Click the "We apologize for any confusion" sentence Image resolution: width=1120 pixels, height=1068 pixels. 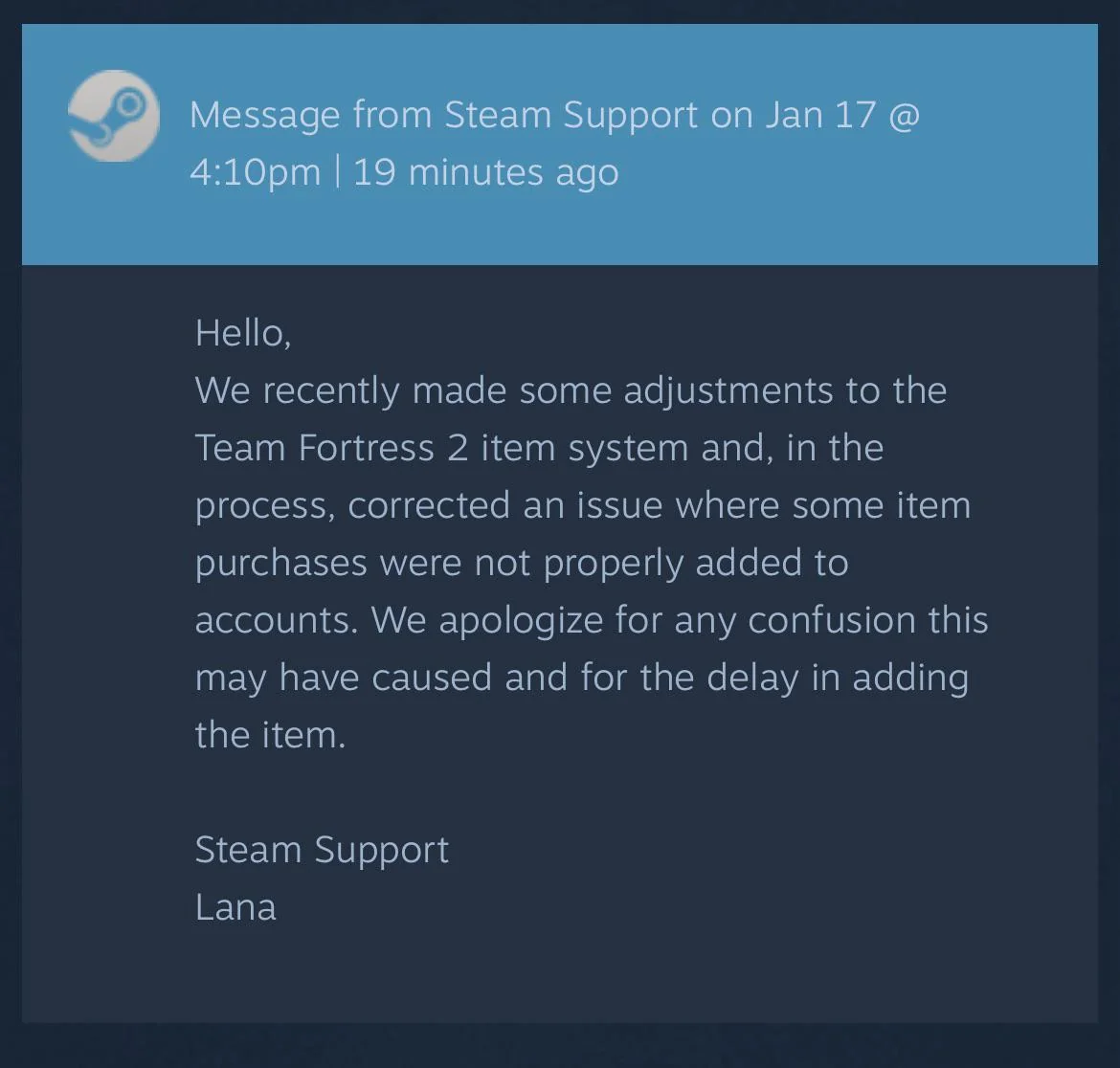point(680,620)
